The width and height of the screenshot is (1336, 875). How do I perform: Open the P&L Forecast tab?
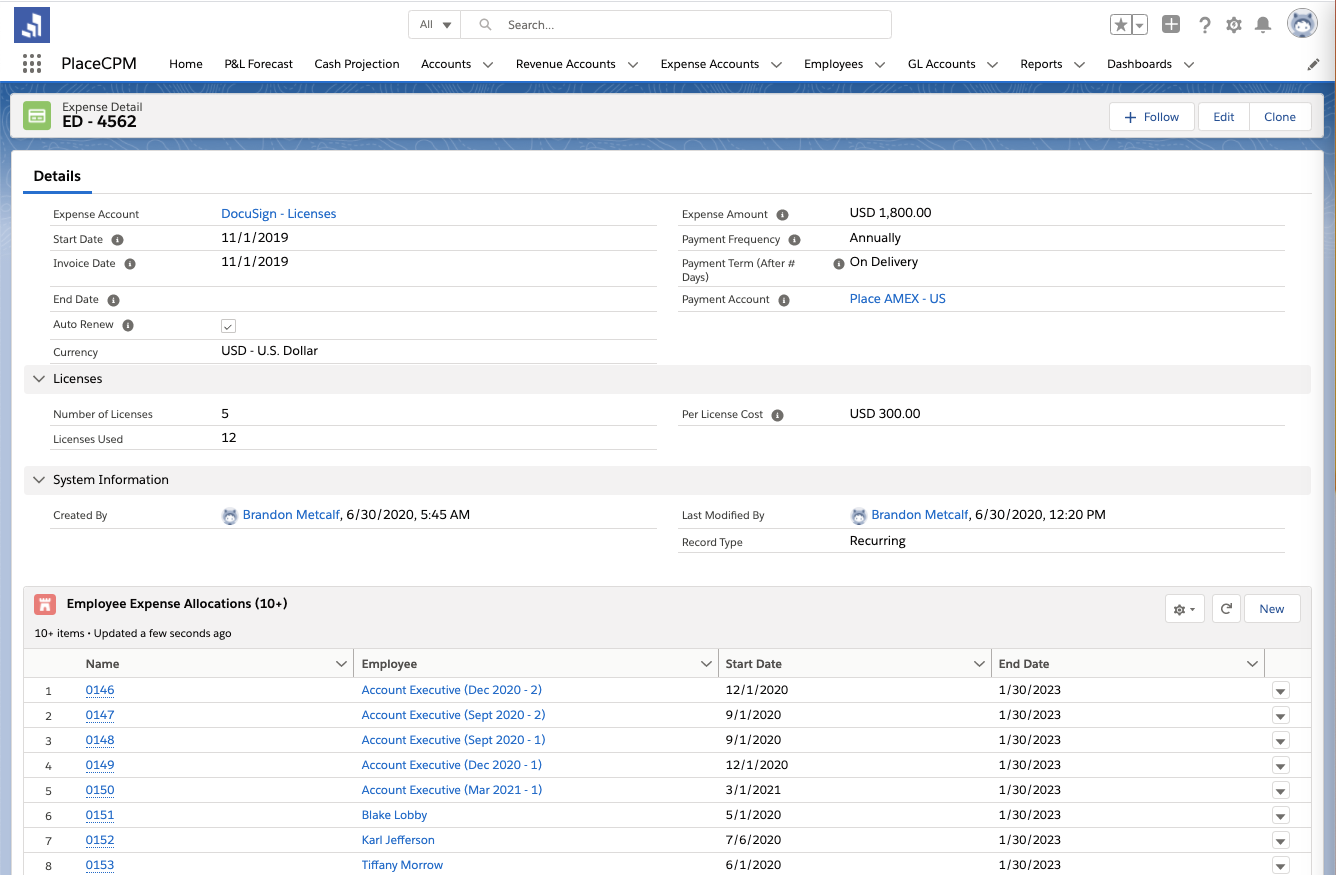coord(258,64)
